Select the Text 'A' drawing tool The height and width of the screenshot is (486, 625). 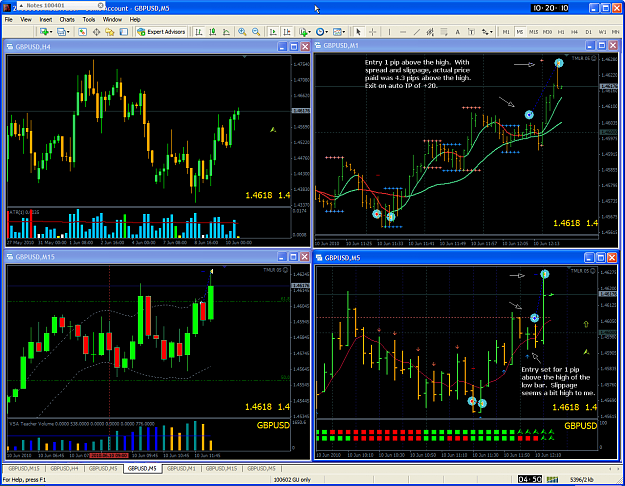457,32
